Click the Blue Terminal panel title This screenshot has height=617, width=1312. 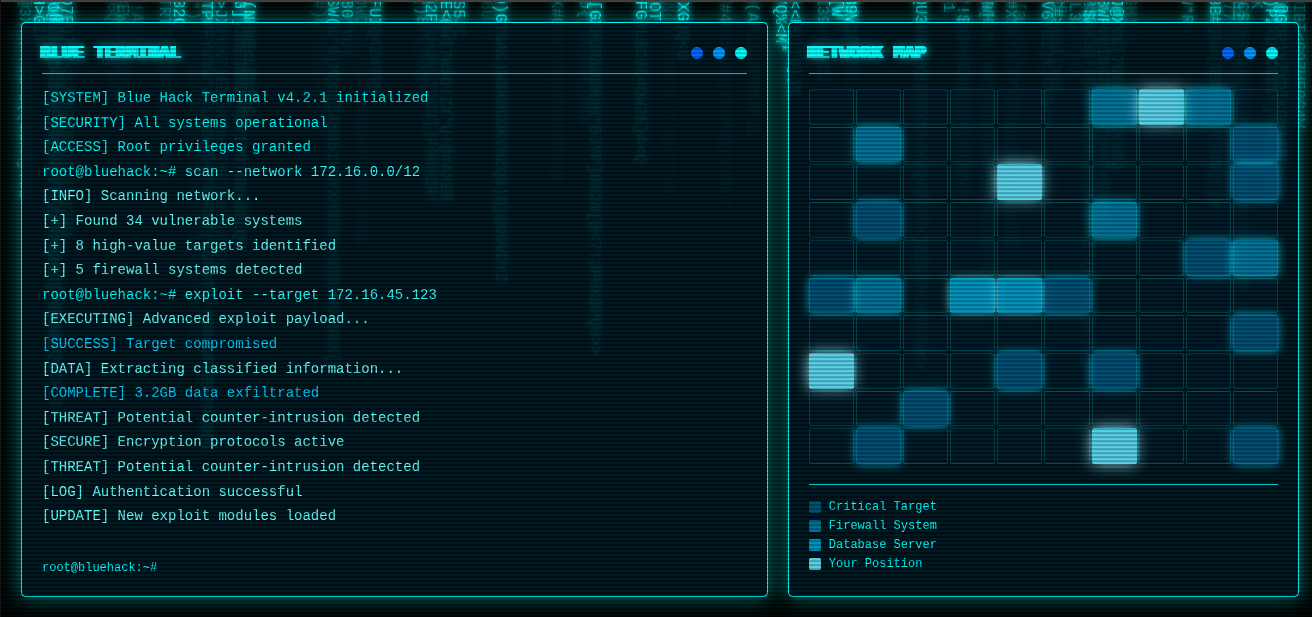click(x=110, y=52)
